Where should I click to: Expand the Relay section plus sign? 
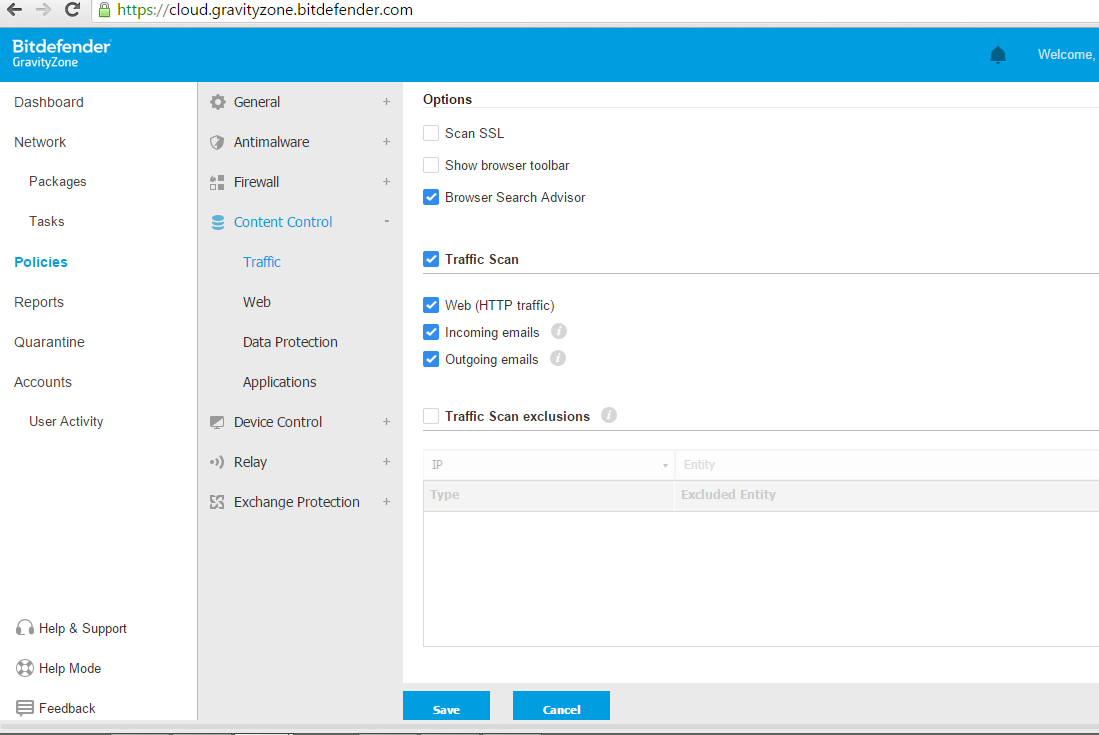point(386,462)
